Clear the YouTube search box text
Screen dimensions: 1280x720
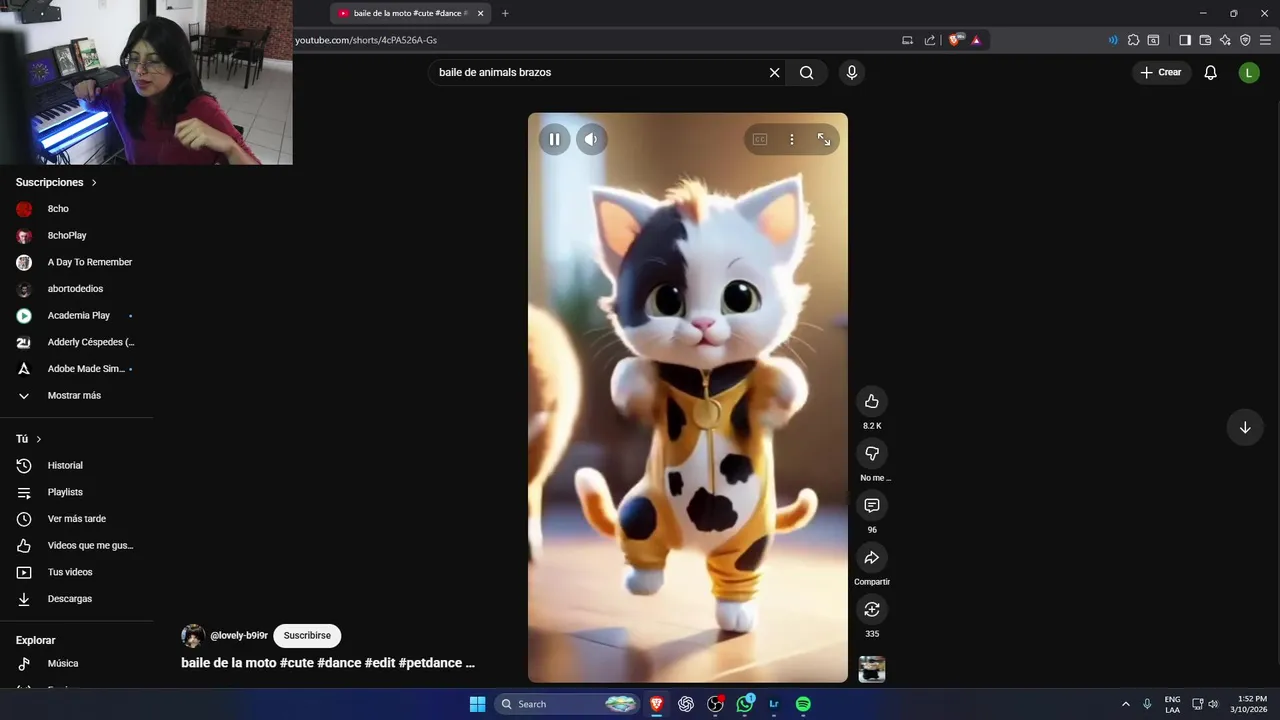click(774, 72)
